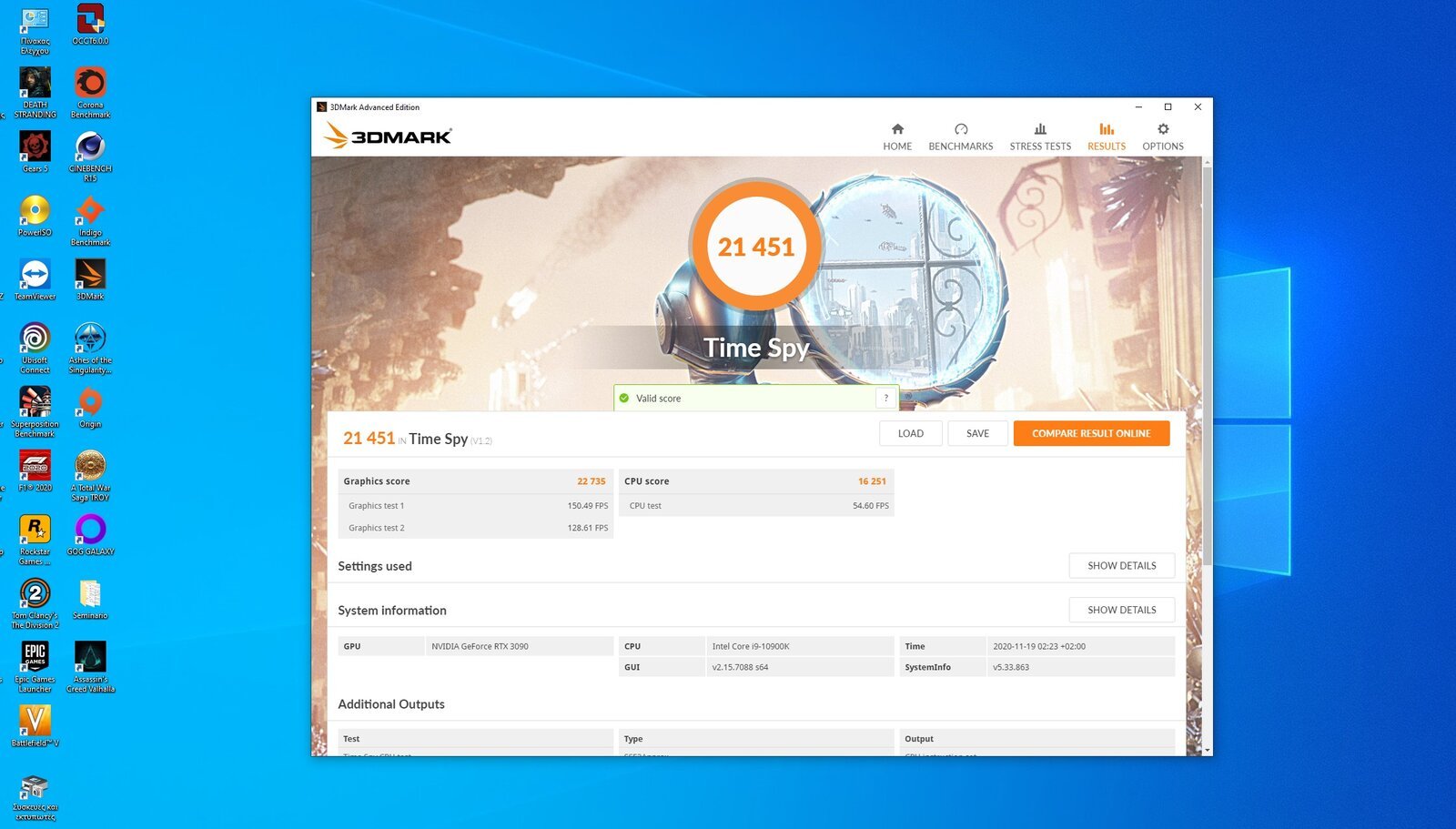Viewport: 1456px width, 829px height.
Task: Click the 3DMARK logo in the header
Action: pyautogui.click(x=389, y=136)
